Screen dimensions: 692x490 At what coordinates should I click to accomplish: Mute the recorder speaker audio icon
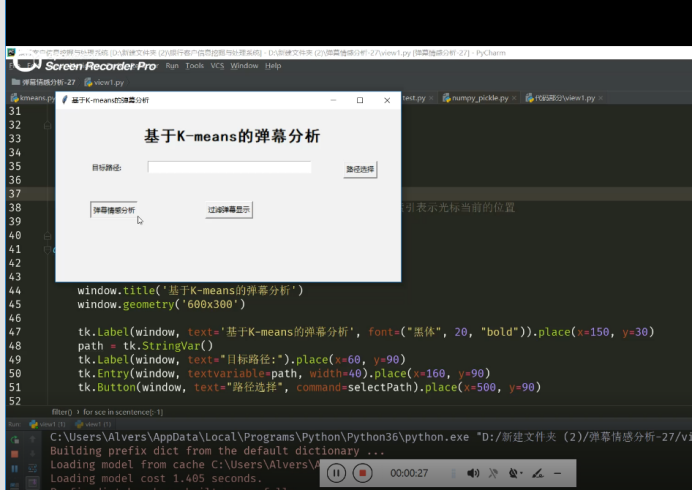coord(473,473)
